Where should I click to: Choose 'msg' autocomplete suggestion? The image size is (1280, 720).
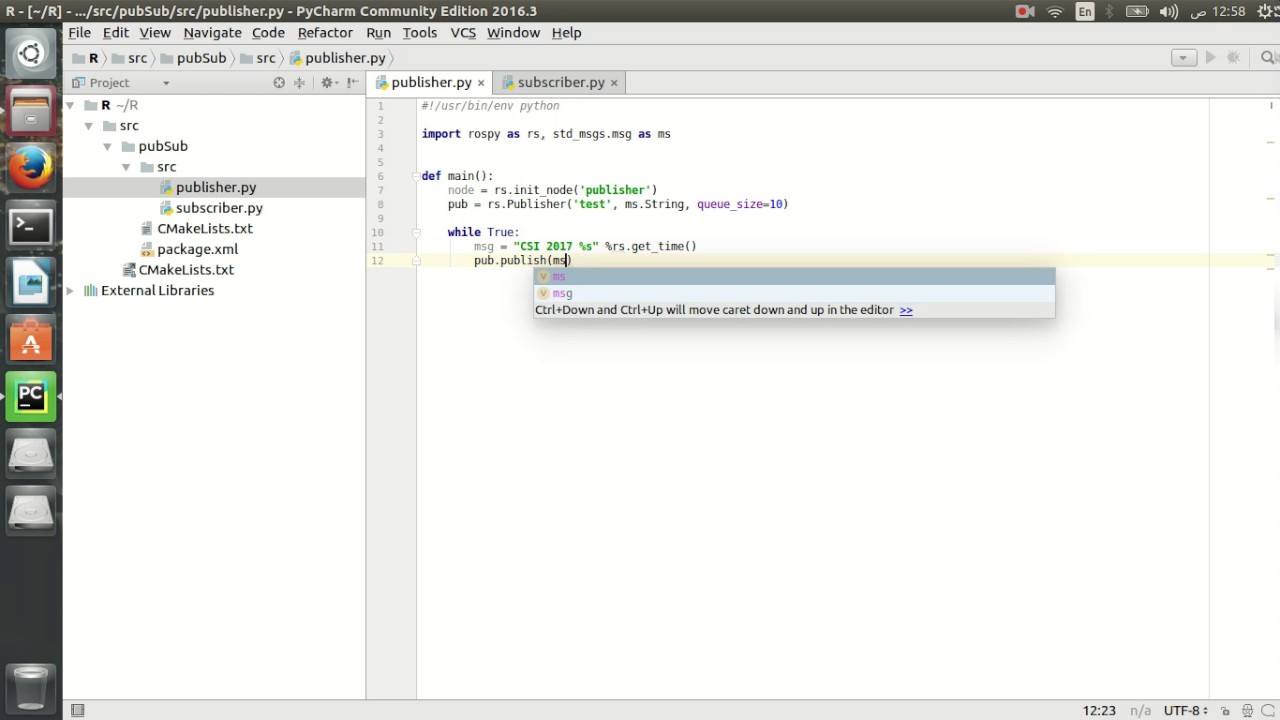(x=794, y=294)
